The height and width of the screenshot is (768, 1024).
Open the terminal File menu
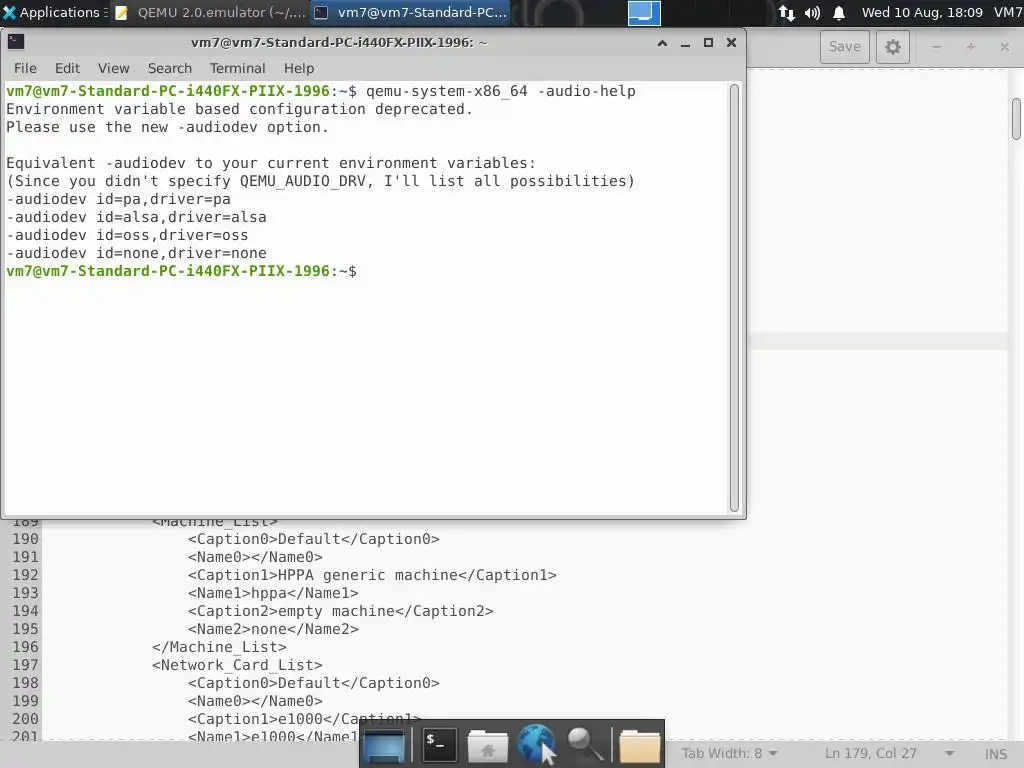(25, 69)
